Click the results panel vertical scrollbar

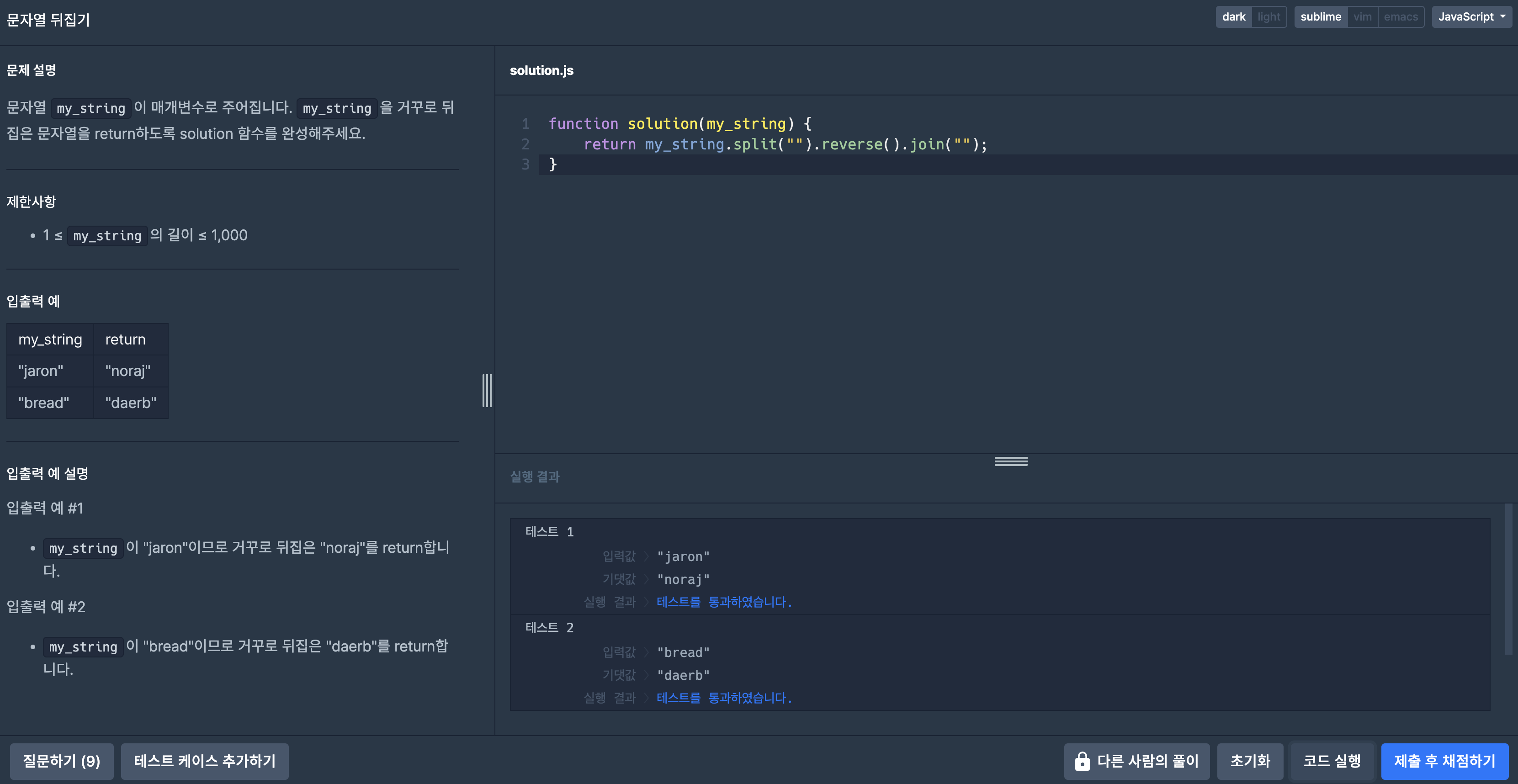tap(1507, 578)
